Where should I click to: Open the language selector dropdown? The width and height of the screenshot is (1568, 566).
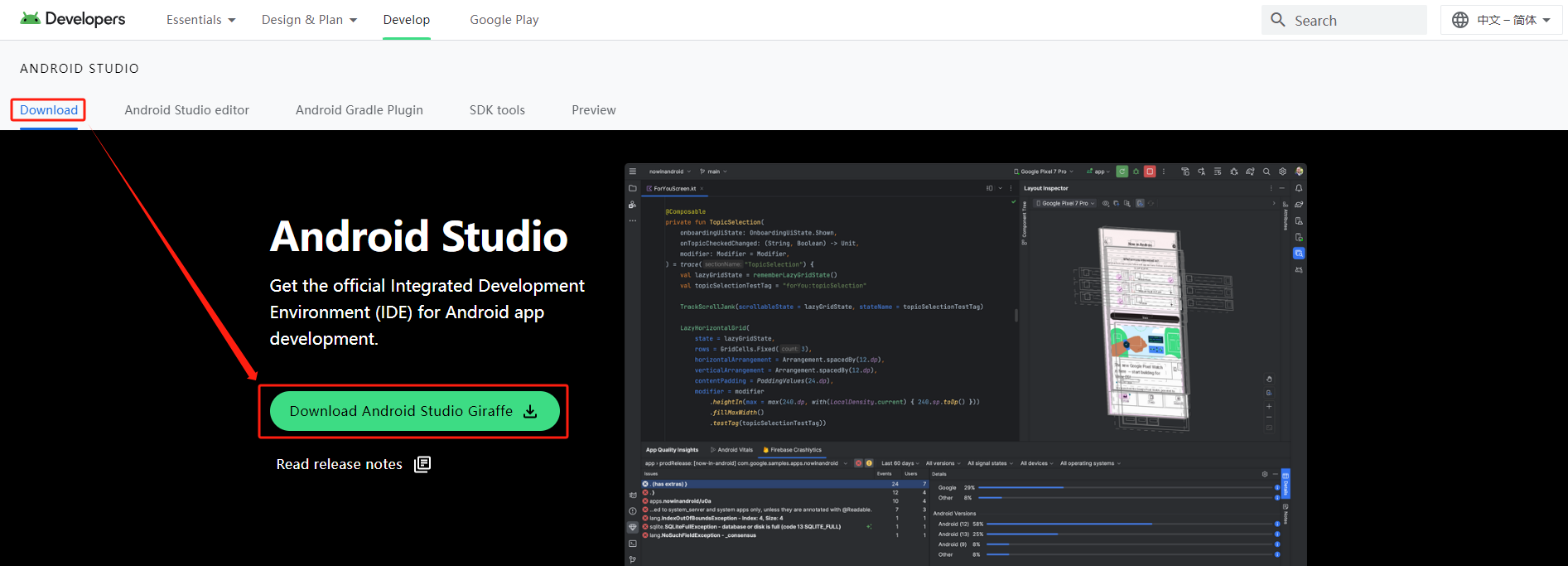[x=1502, y=20]
